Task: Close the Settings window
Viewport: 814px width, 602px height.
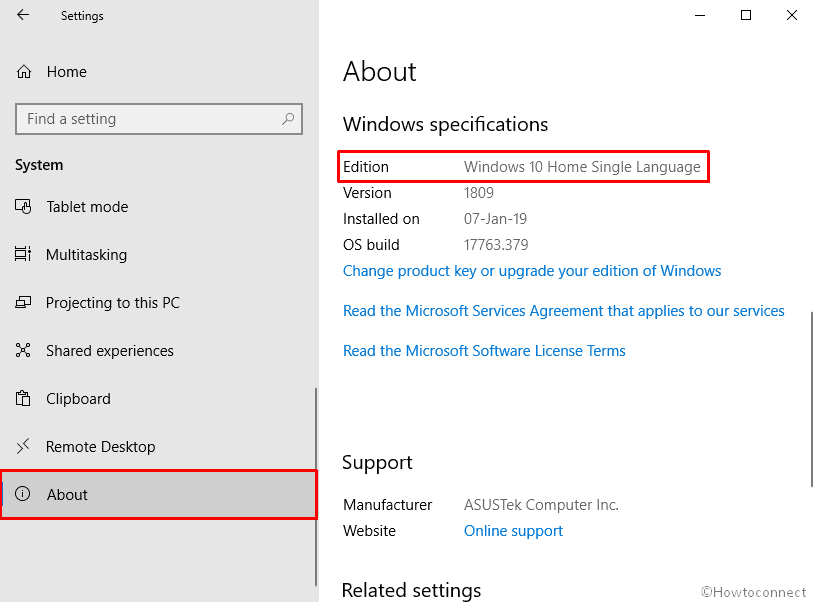Action: pos(792,15)
